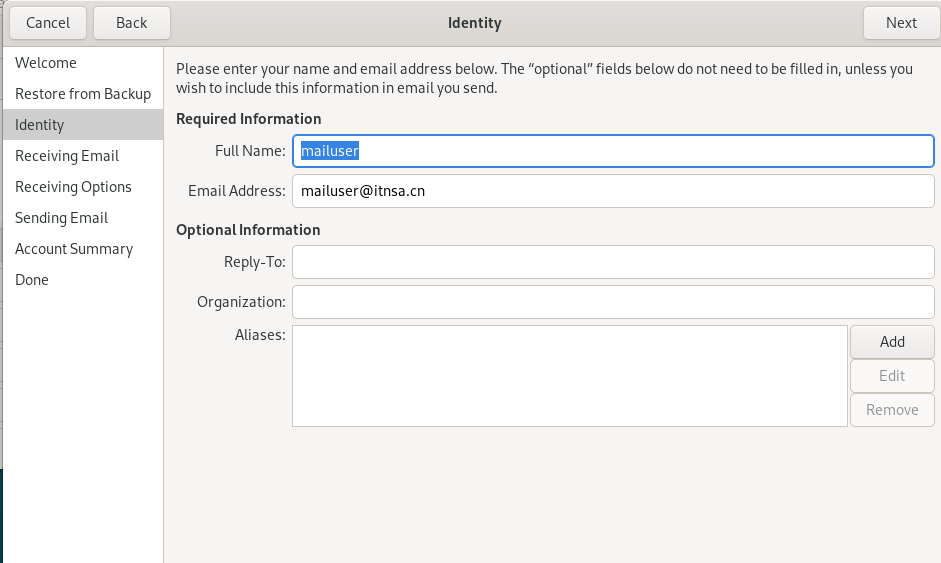This screenshot has width=941, height=563.
Task: Click into the Email Address field
Action: coord(613,191)
